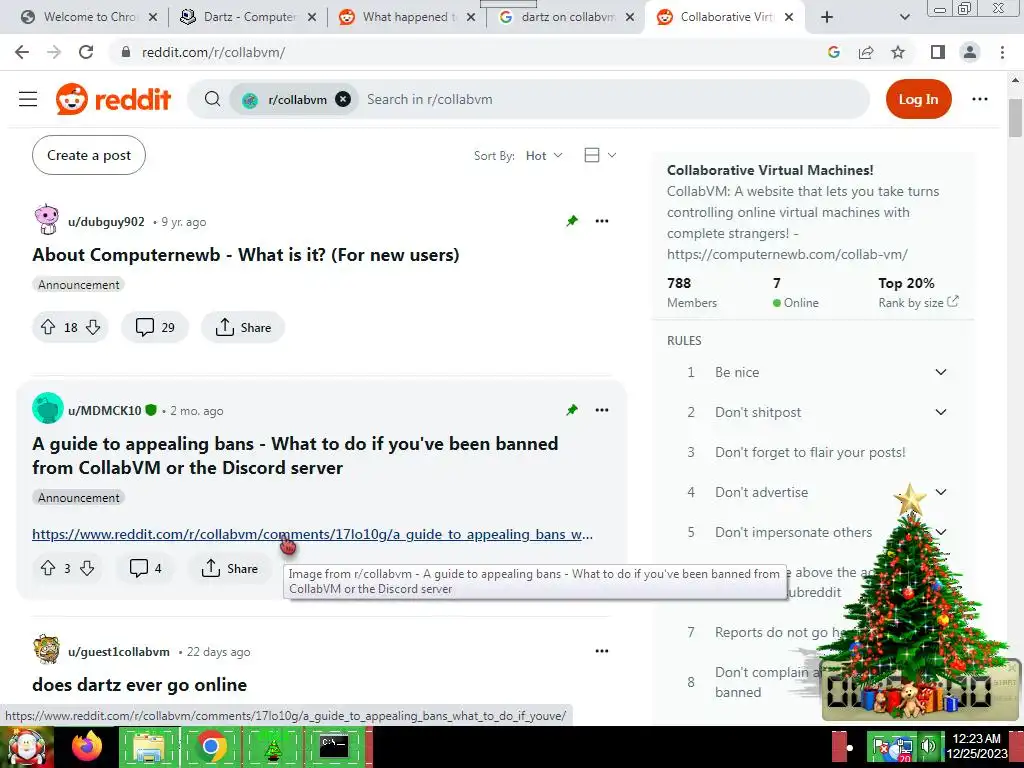Click the address bar URL
Image resolution: width=1024 pixels, height=768 pixels.
(214, 52)
